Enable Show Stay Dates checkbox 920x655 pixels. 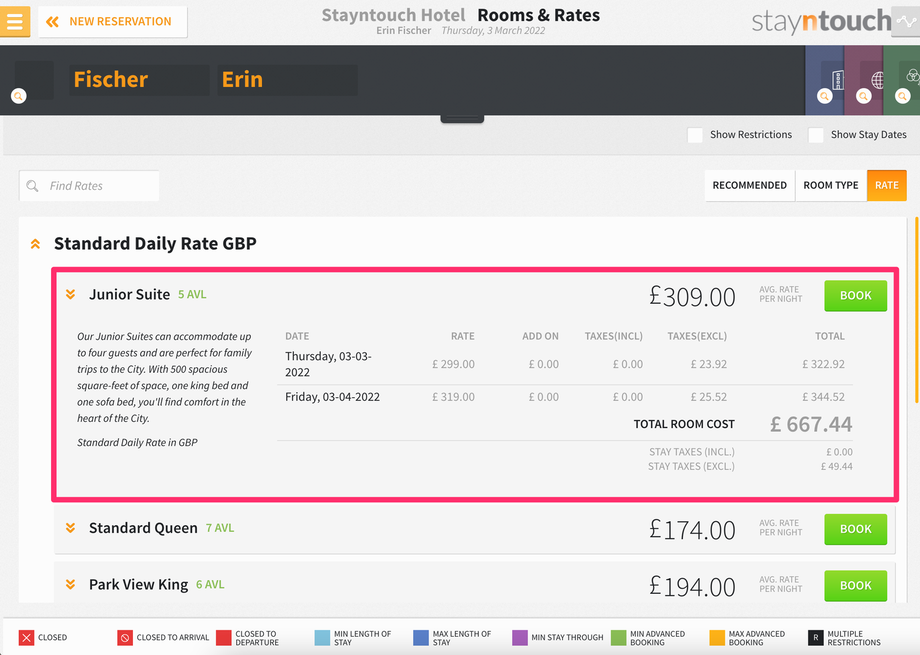tap(816, 135)
